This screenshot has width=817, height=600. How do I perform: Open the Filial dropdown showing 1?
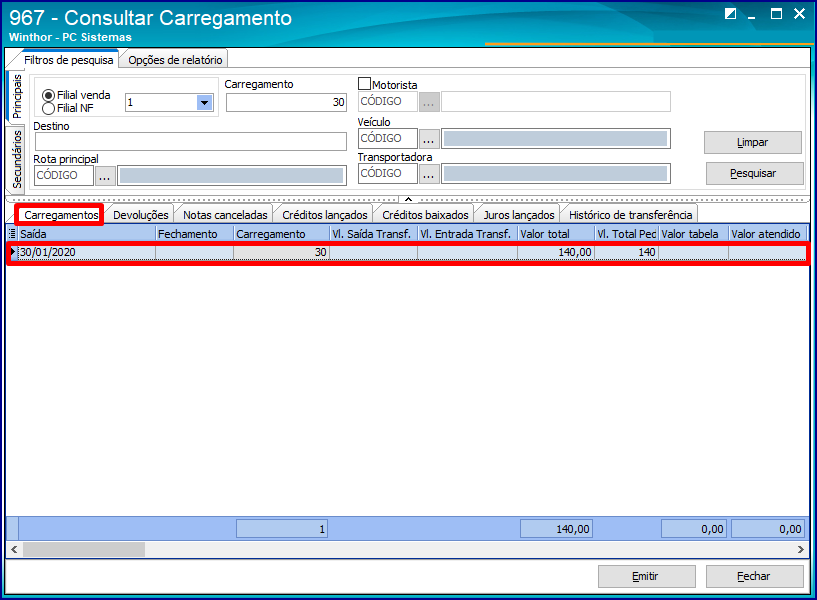pos(205,103)
